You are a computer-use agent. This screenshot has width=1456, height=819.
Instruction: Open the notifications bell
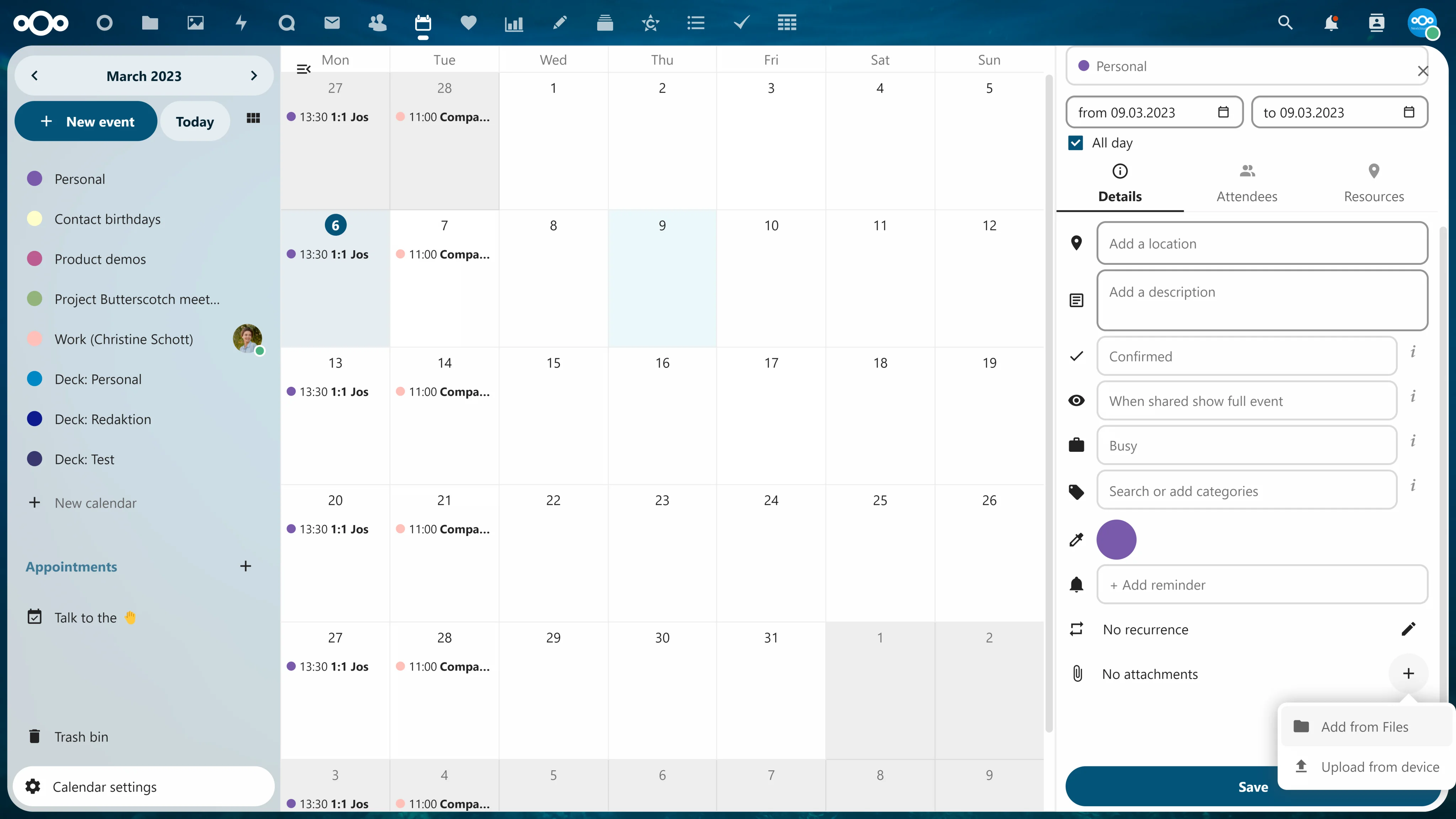point(1331,23)
